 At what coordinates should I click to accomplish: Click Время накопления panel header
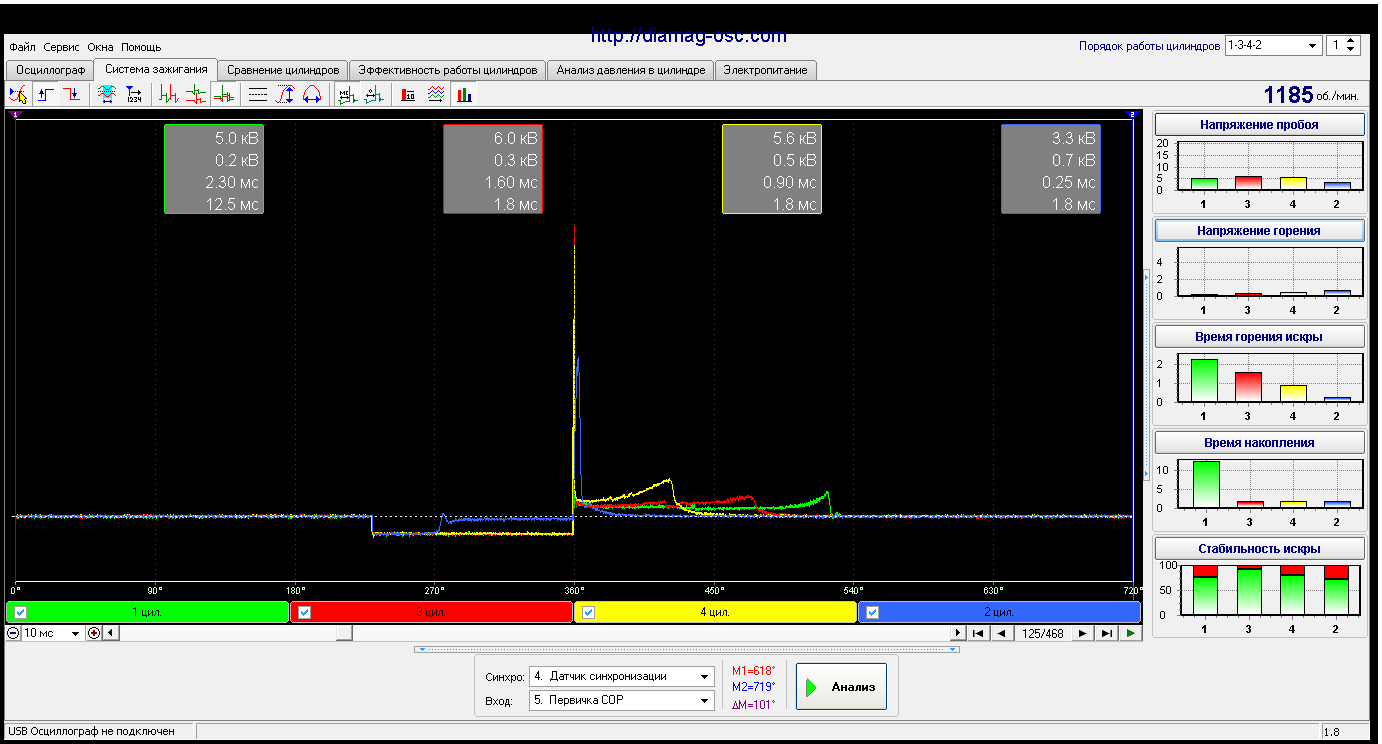click(x=1259, y=442)
